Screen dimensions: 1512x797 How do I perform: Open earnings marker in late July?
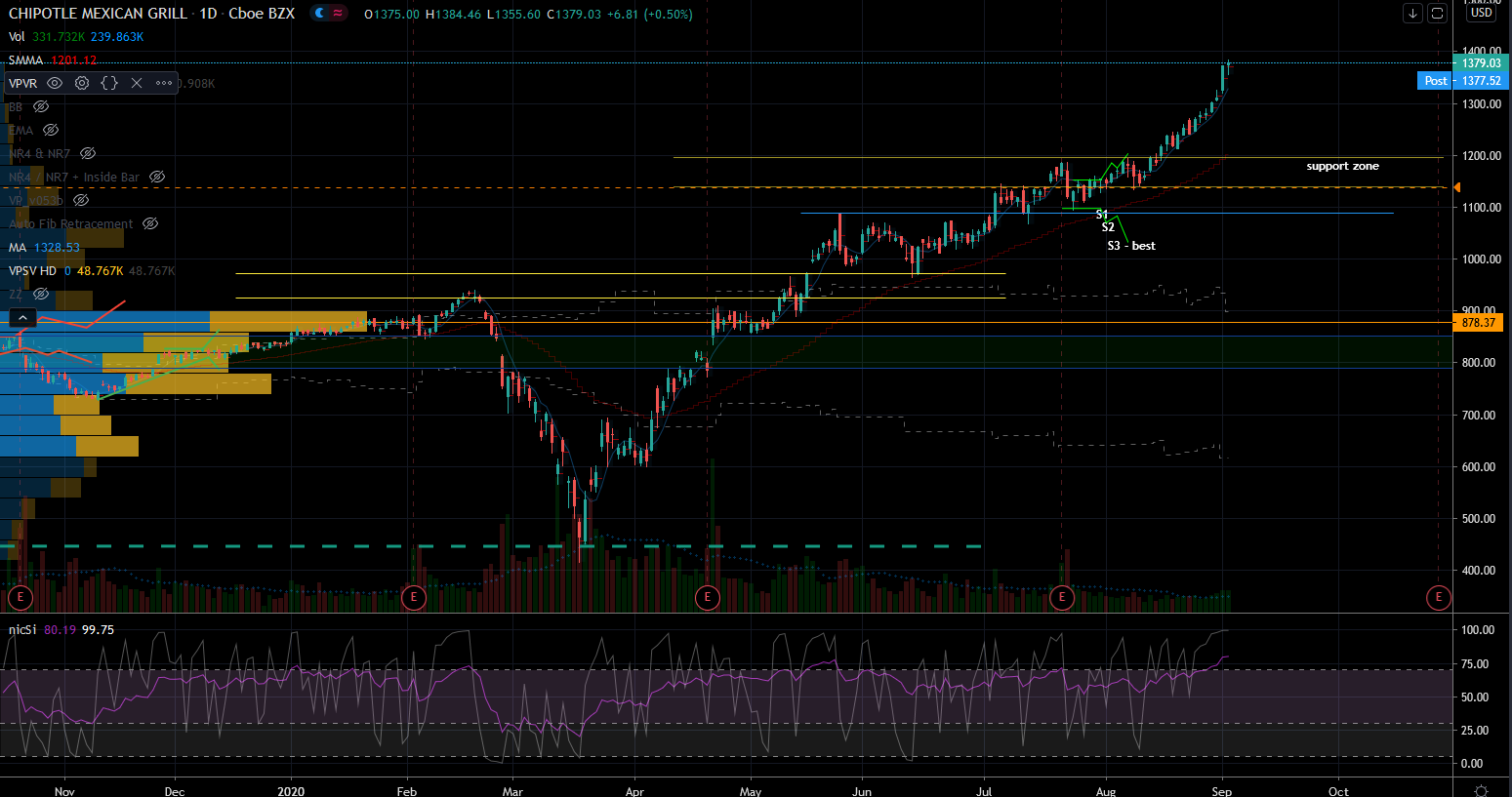tap(1062, 597)
